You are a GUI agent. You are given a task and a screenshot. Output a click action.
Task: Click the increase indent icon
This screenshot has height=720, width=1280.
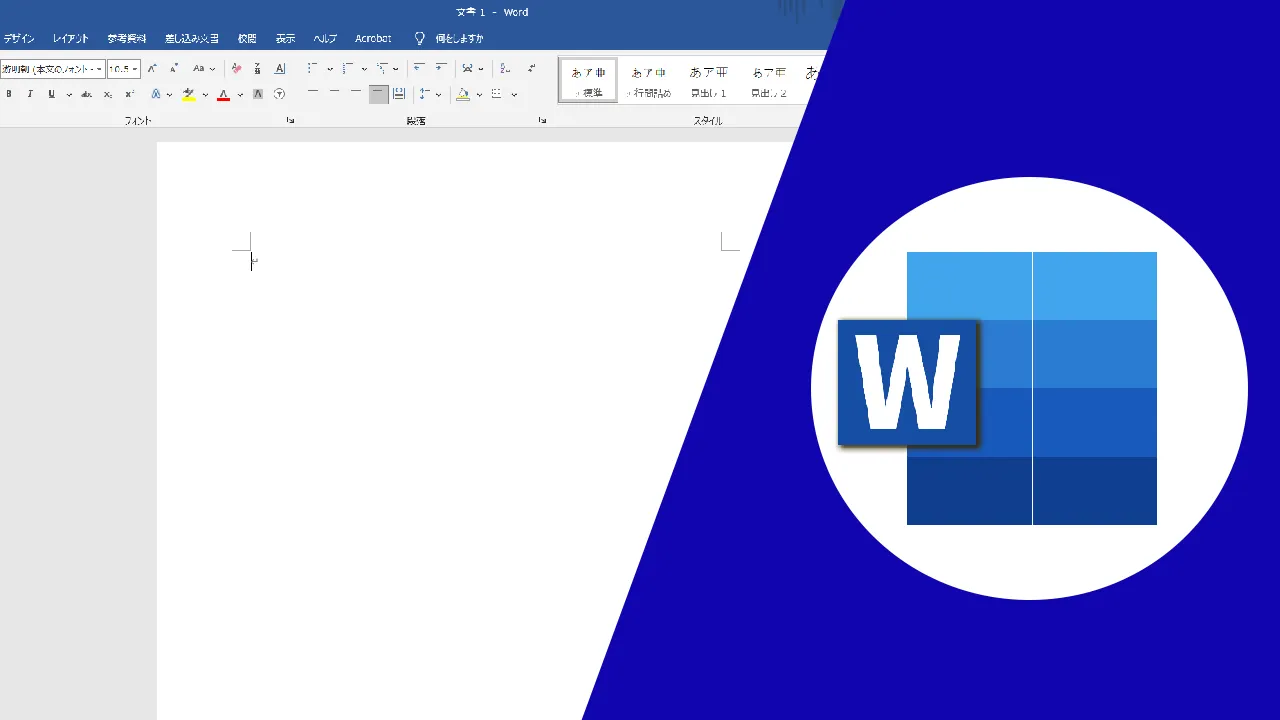[x=441, y=69]
